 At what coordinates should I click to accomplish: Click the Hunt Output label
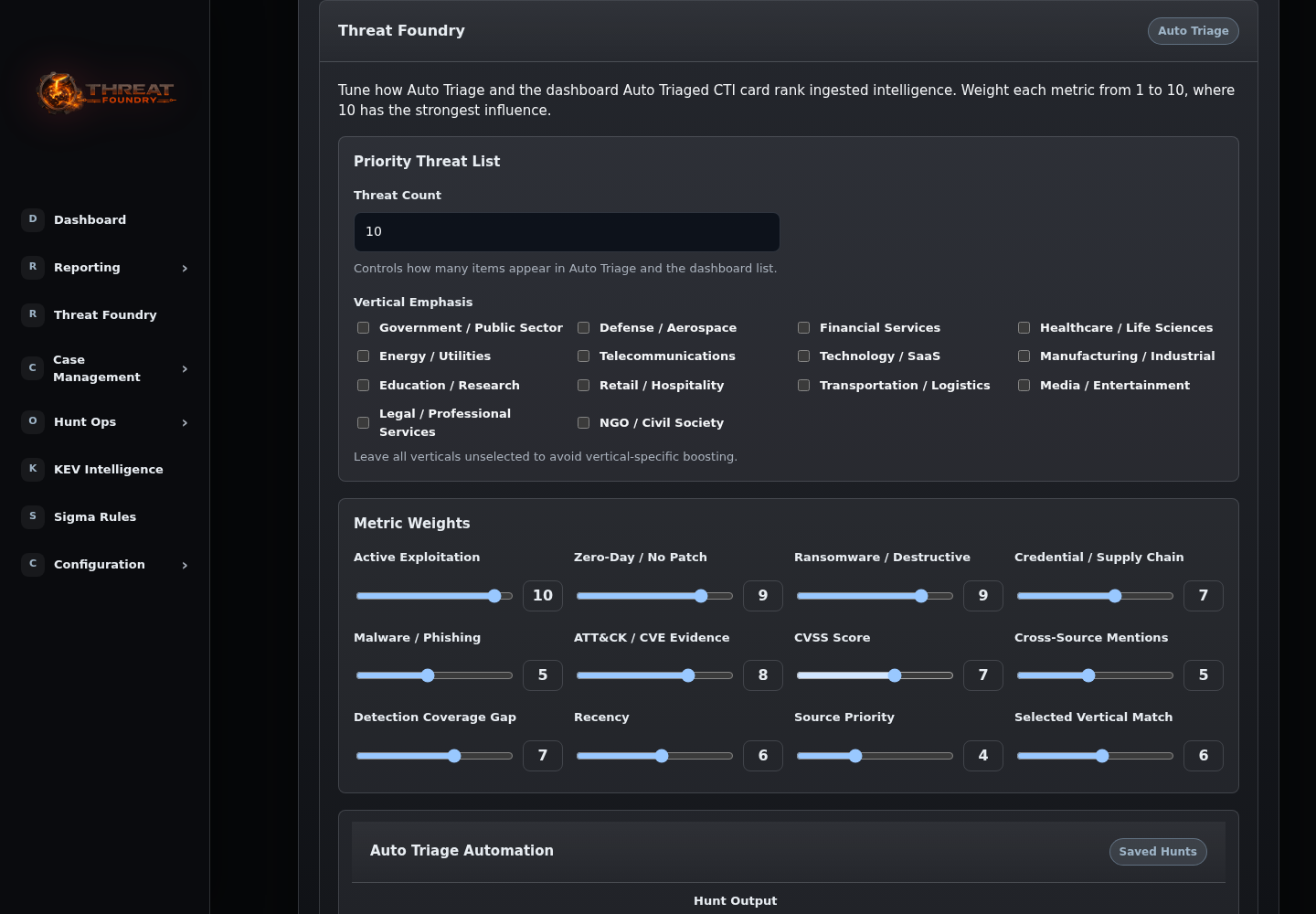click(736, 901)
